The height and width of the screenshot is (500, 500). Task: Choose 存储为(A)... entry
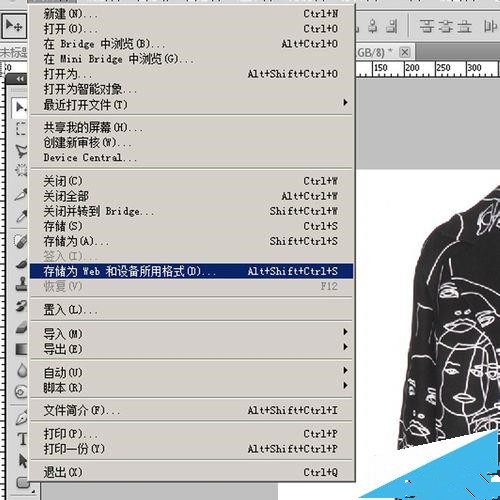pyautogui.click(x=191, y=241)
